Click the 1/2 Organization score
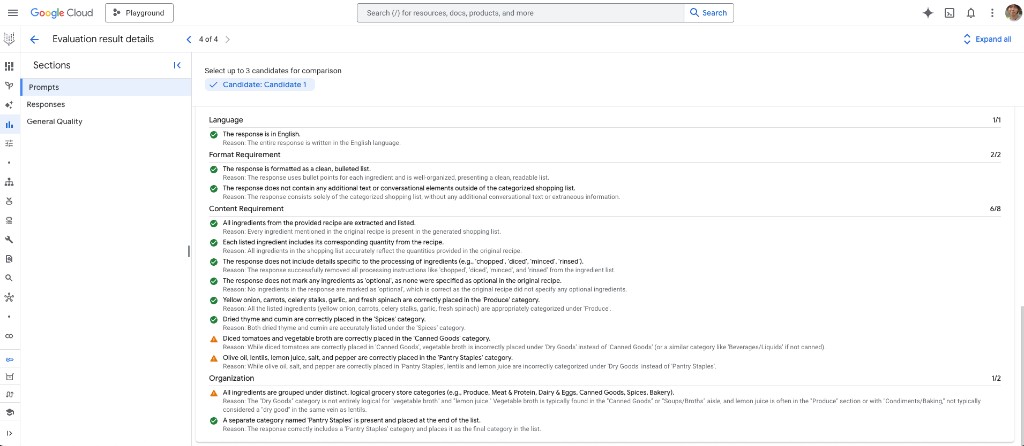 [996, 379]
